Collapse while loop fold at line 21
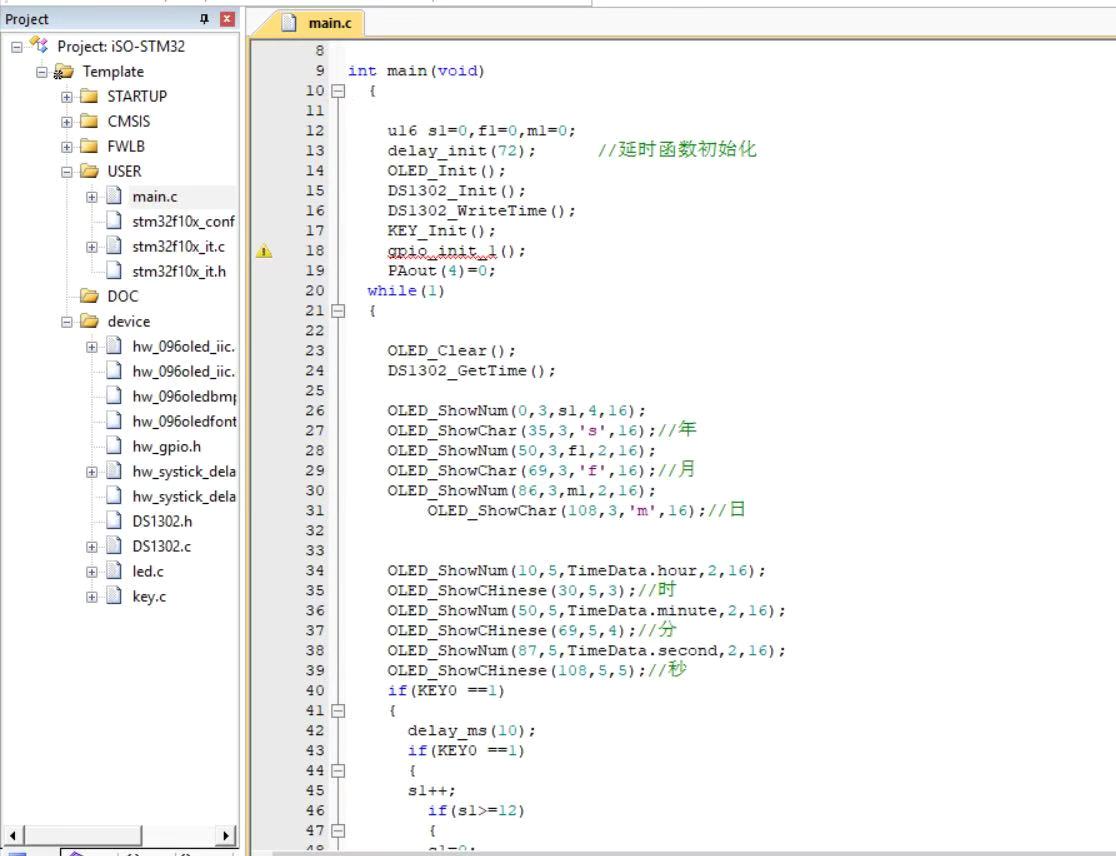Viewport: 1116px width, 856px height. click(338, 311)
